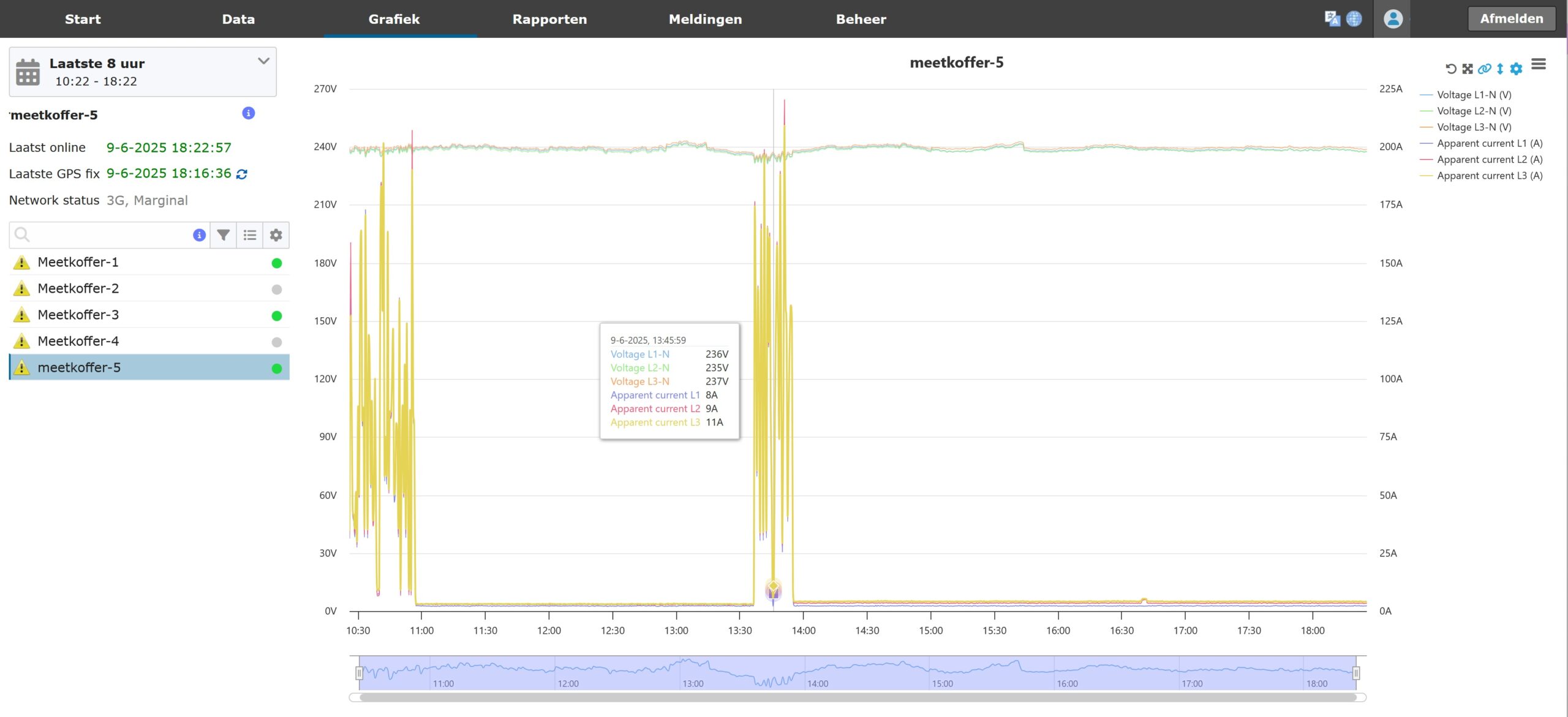Open the device filter funnel
Screen dimensions: 1568x717
pyautogui.click(x=224, y=235)
